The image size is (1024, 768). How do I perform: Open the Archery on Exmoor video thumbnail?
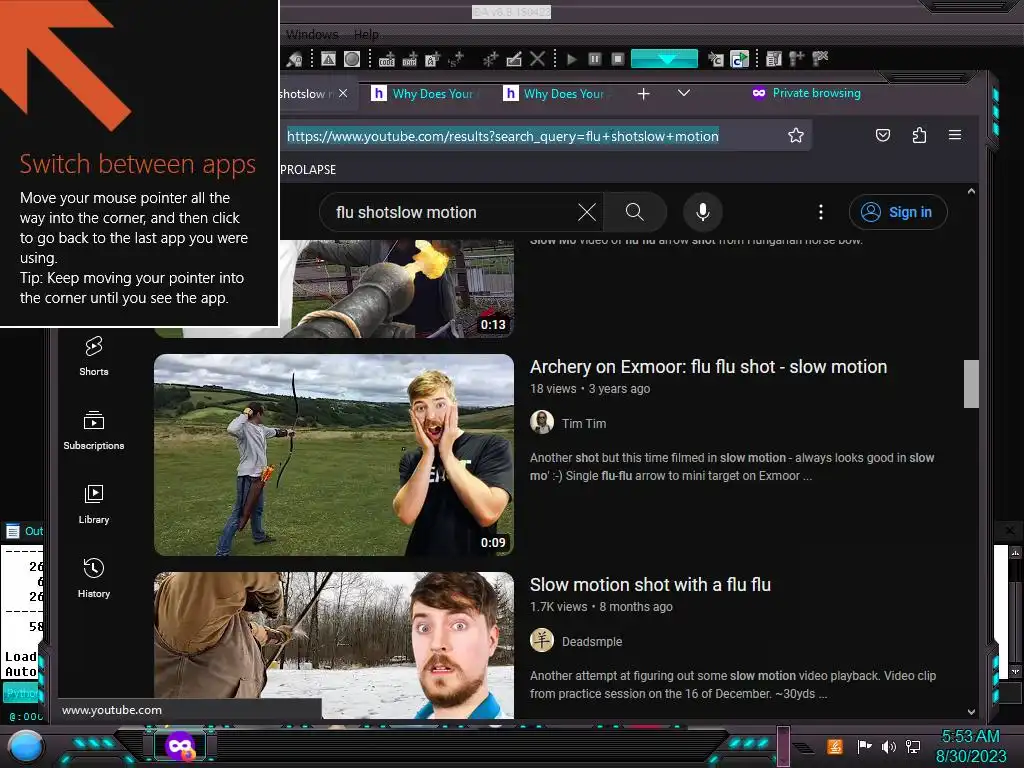[334, 455]
